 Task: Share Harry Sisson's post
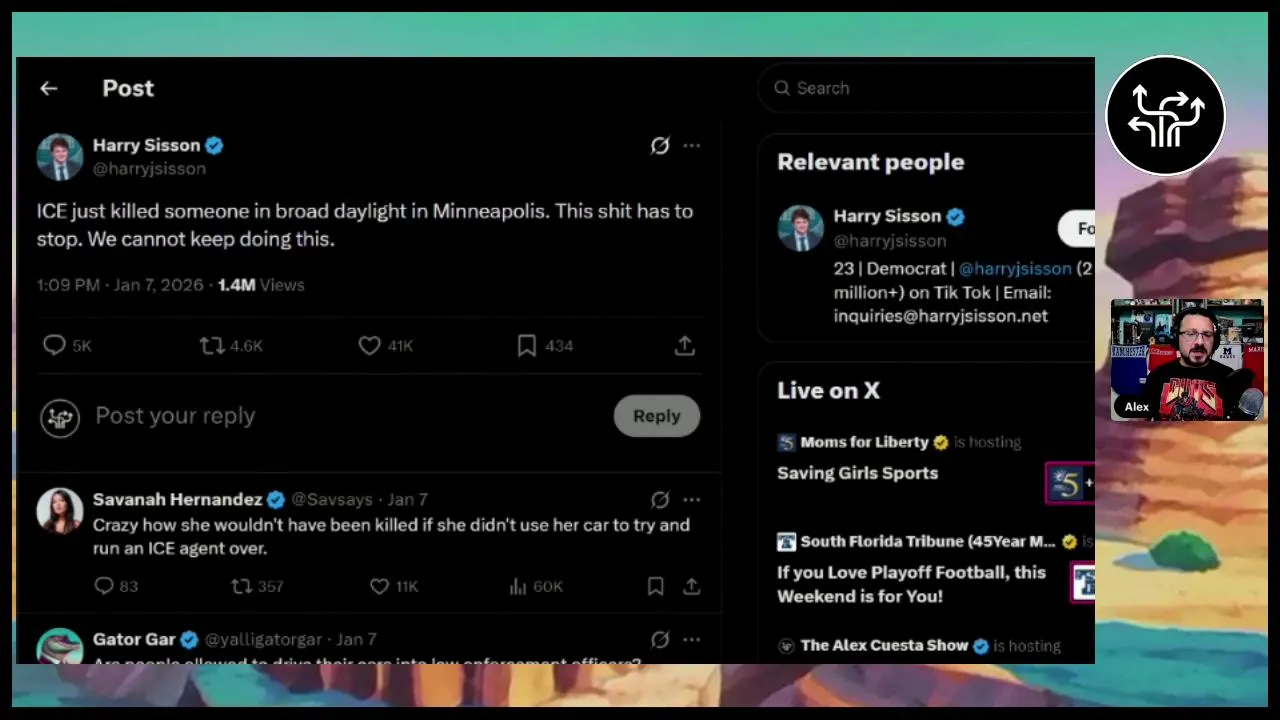684,345
